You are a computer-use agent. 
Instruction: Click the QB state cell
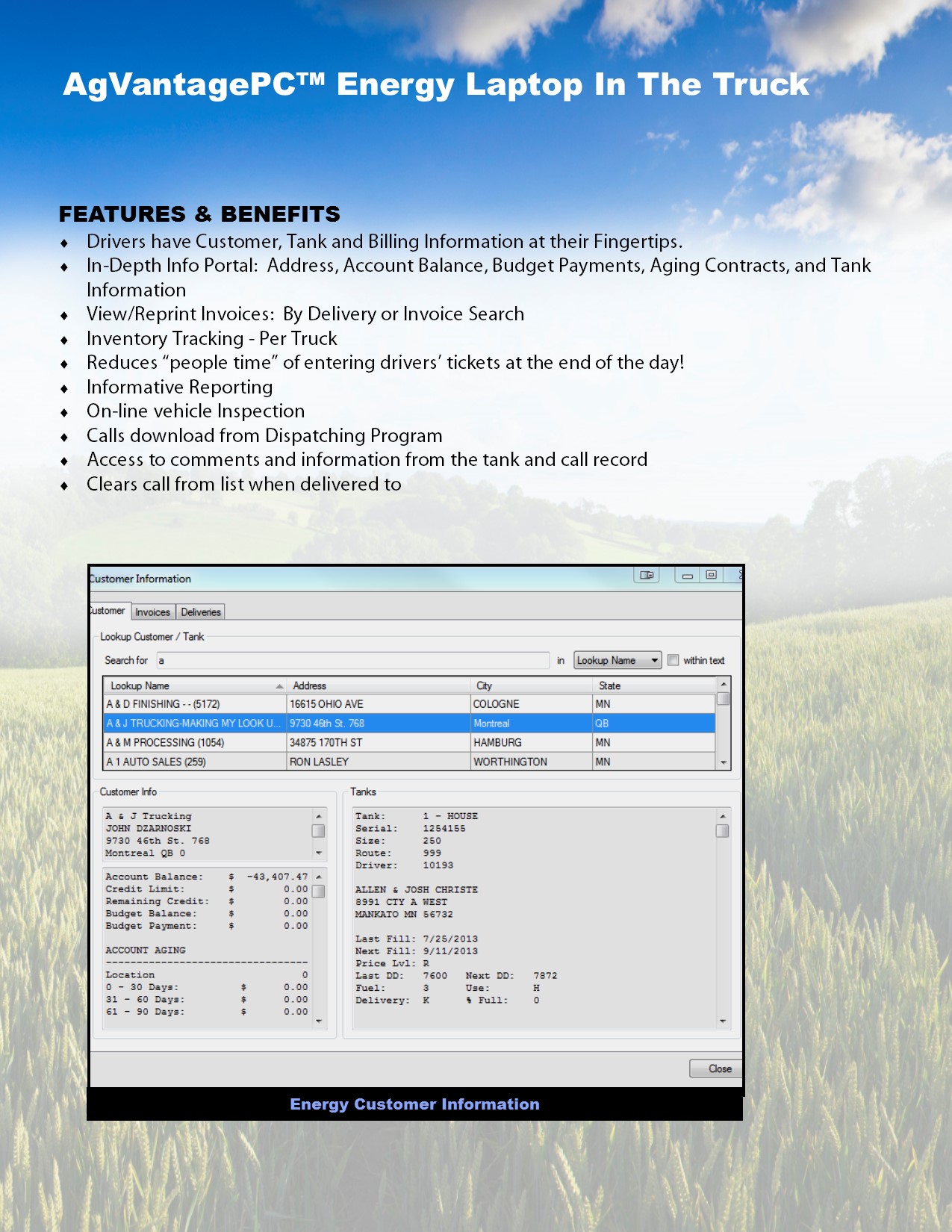654,724
